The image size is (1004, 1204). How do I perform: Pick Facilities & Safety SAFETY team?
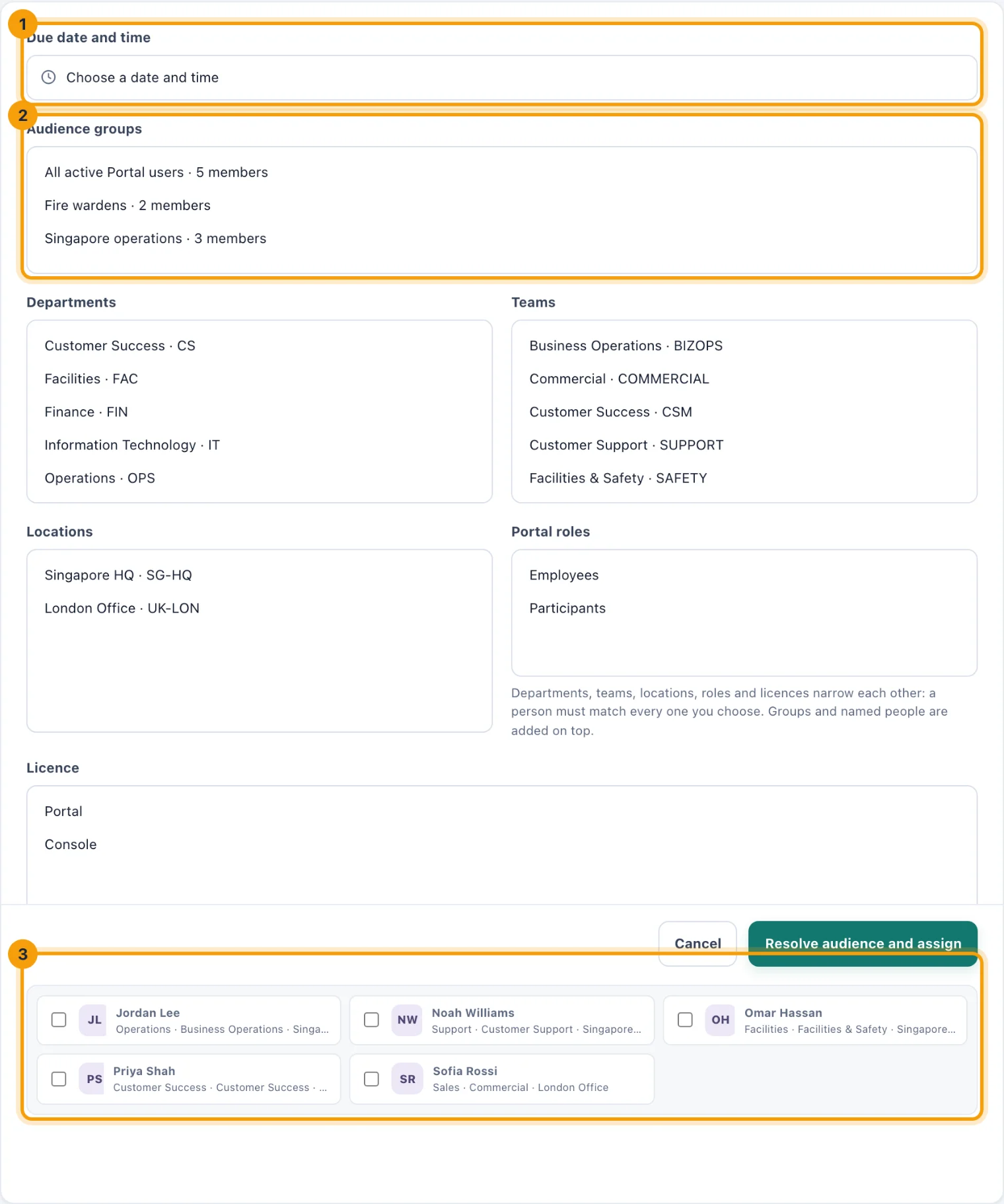point(618,478)
